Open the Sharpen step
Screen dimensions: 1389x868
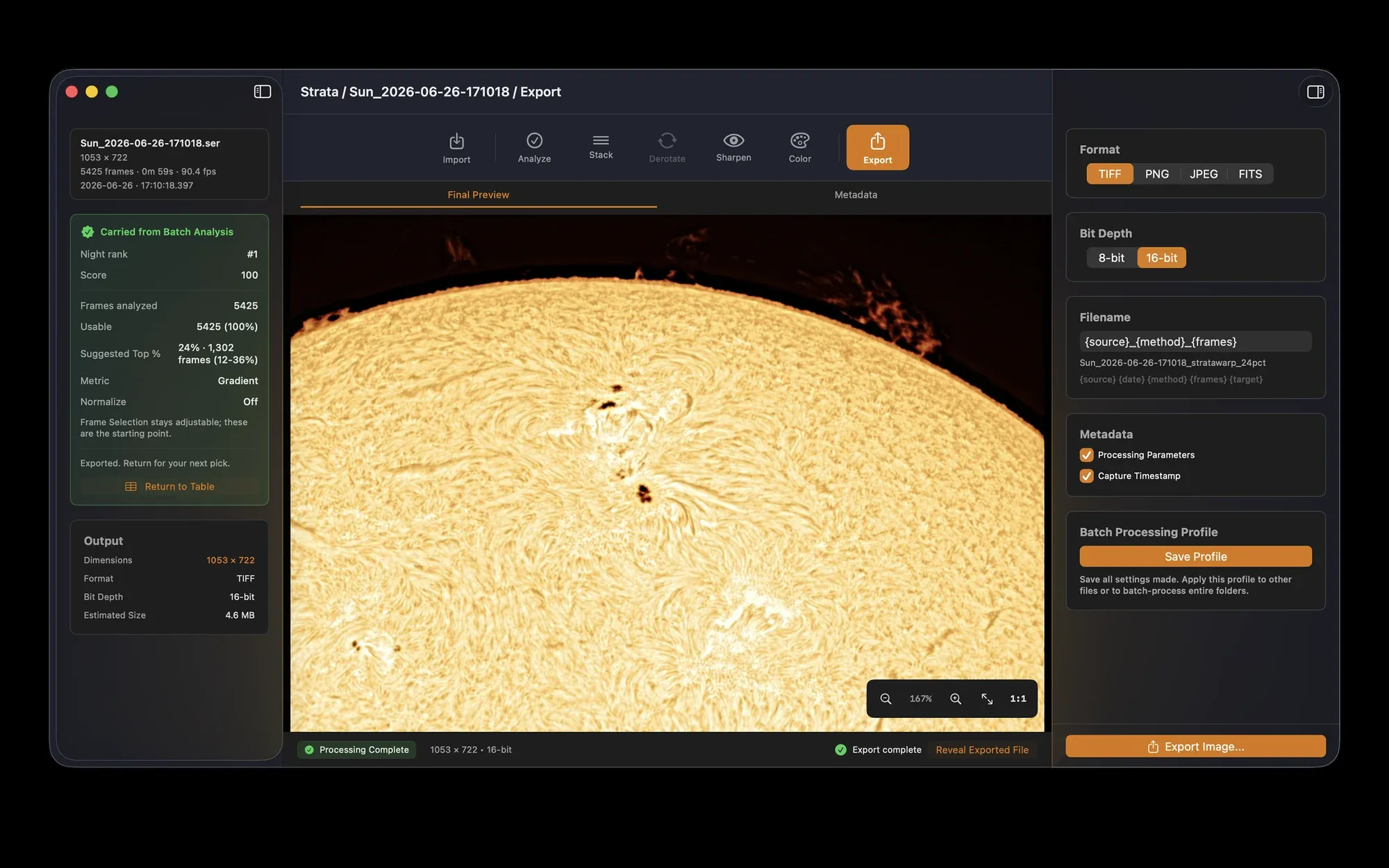click(733, 148)
